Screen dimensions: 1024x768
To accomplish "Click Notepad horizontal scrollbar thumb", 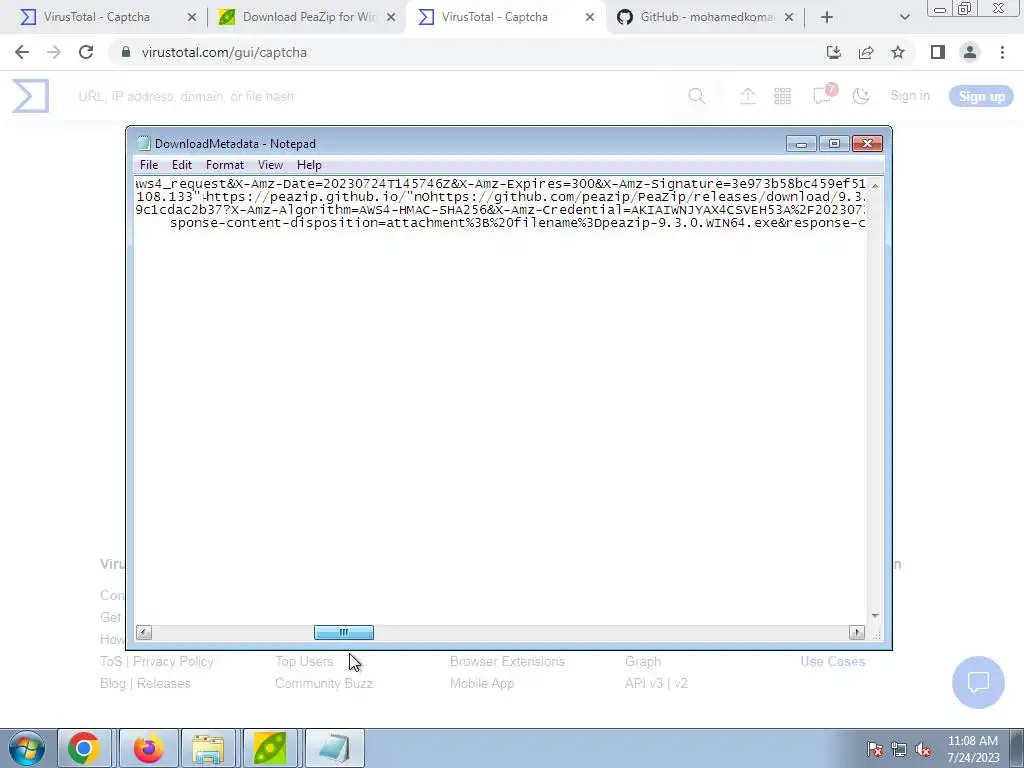I will point(344,632).
